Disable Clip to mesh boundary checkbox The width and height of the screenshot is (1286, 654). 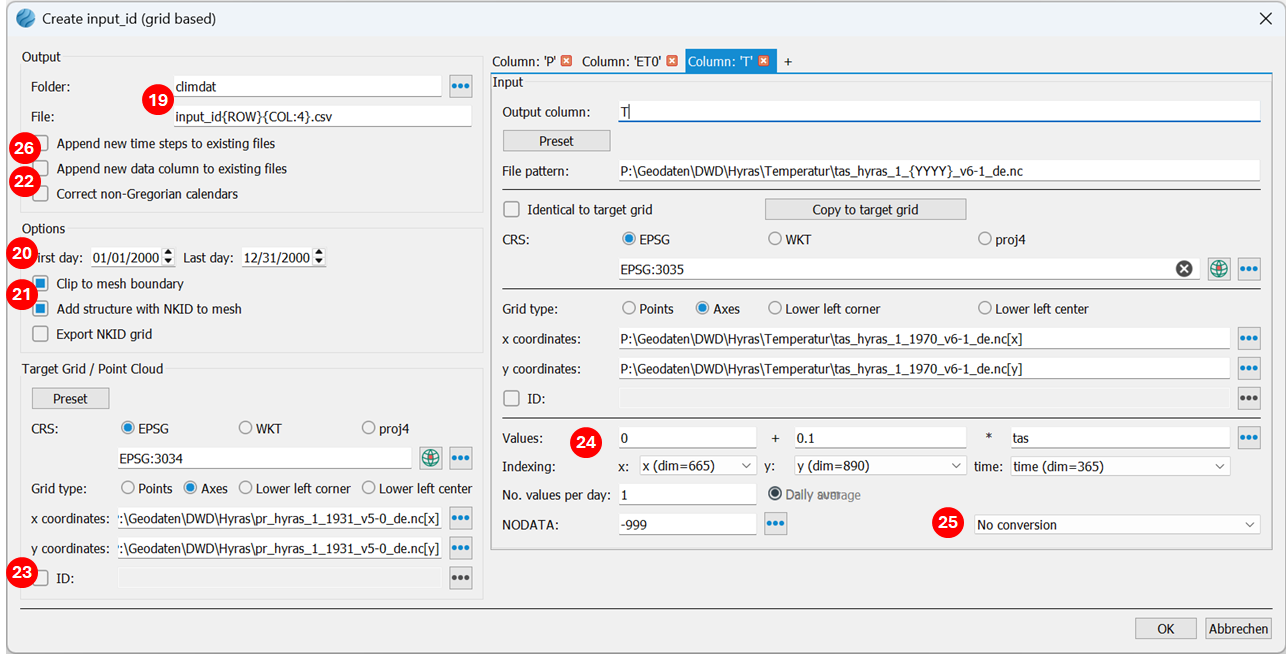coord(41,284)
